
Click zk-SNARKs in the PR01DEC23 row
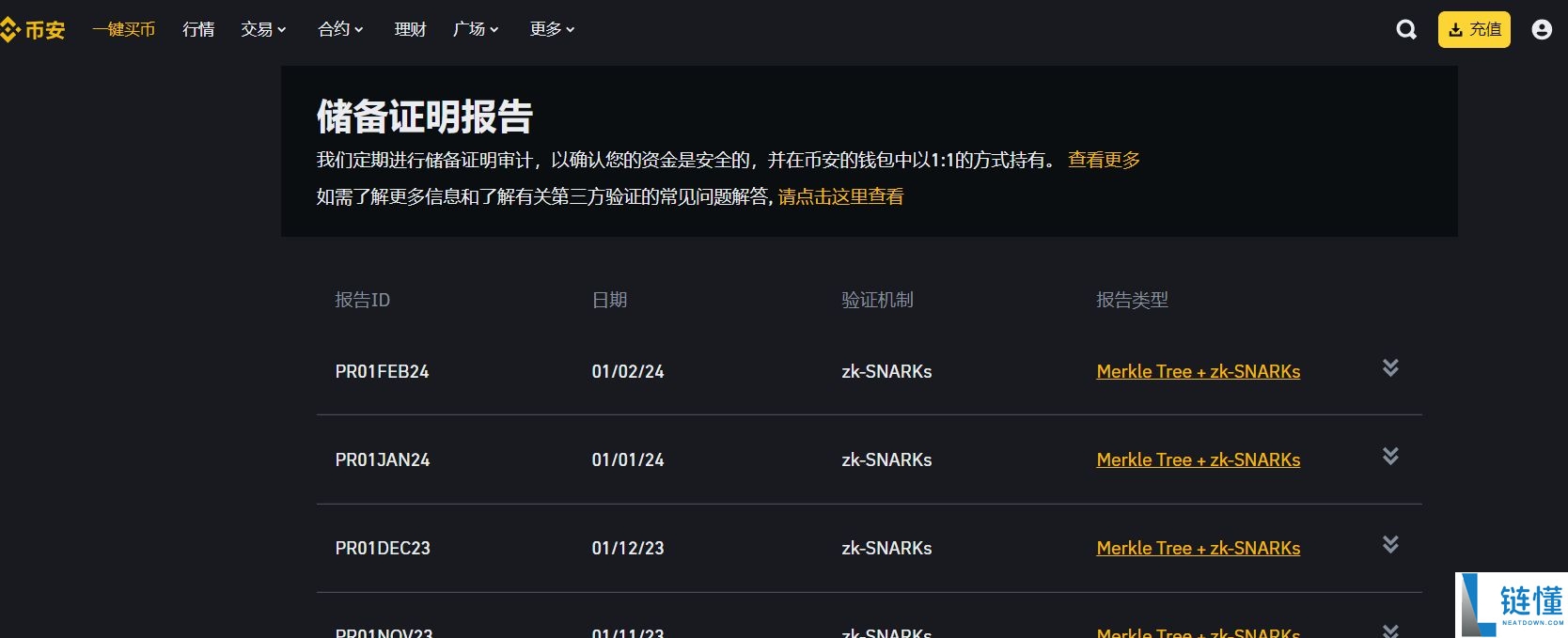[x=886, y=548]
